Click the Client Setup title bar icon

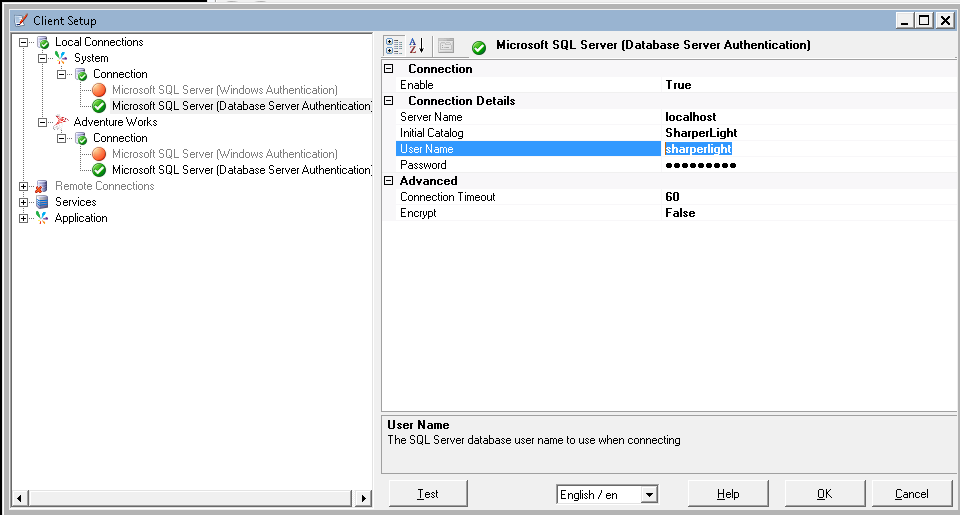pos(21,20)
